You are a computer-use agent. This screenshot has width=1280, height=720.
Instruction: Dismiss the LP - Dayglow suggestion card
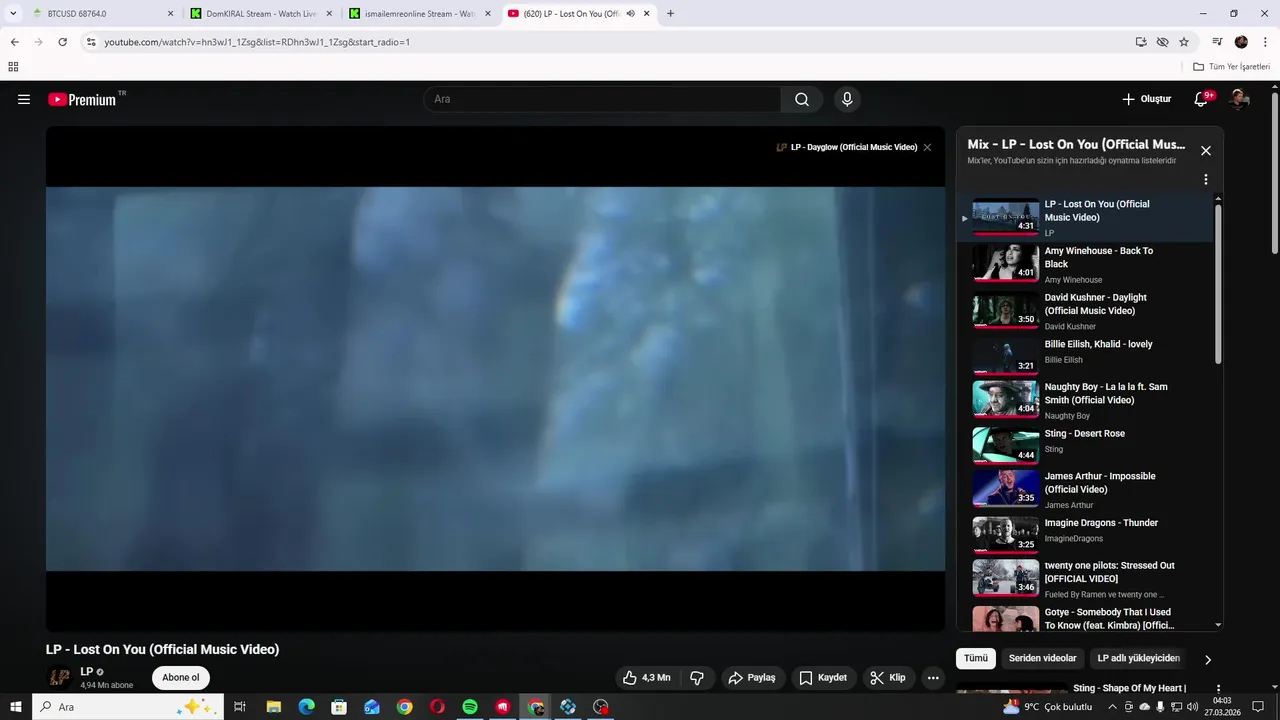pos(927,147)
